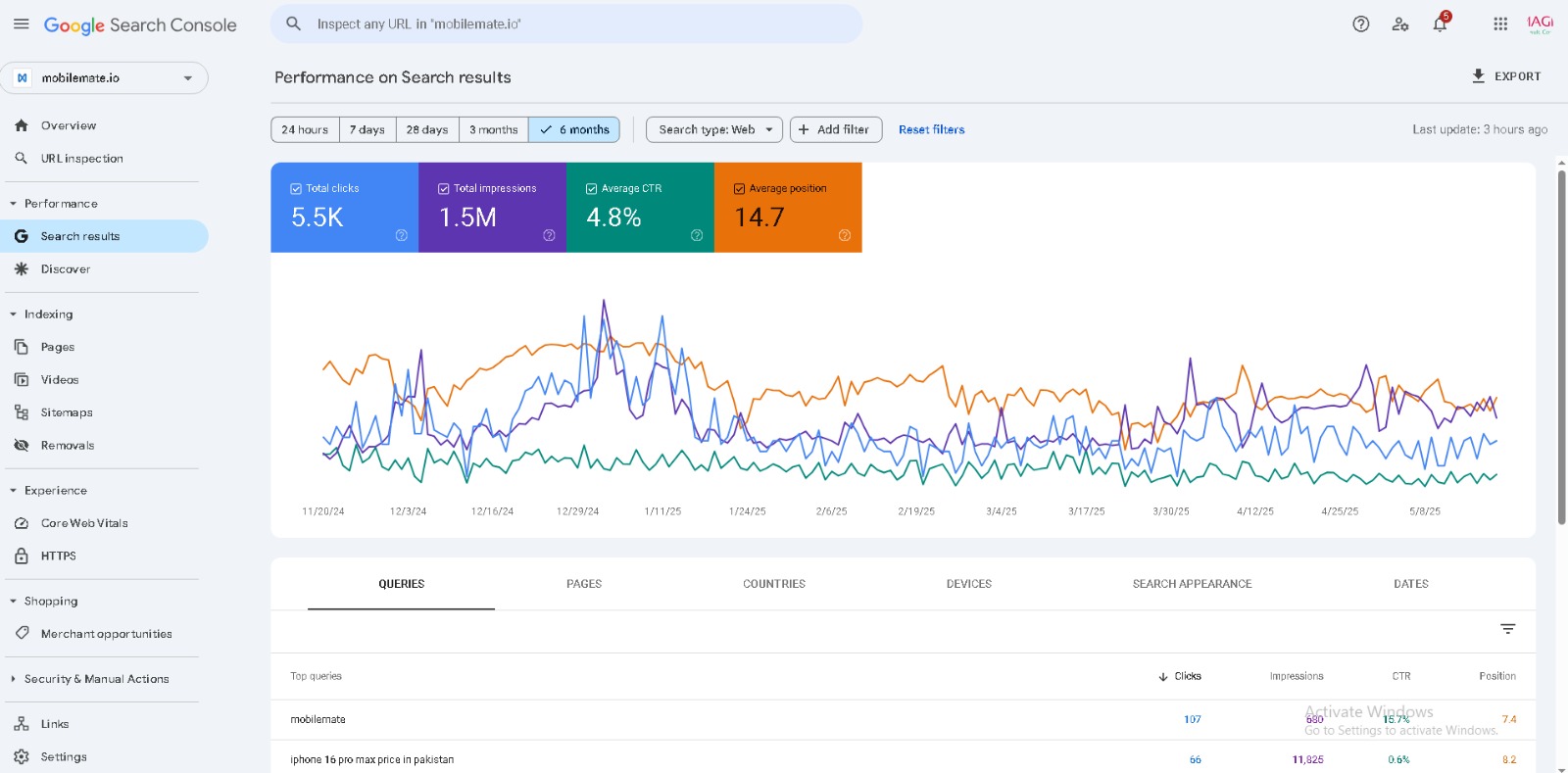The image size is (1568, 773).
Task: Switch to the QUERIES tab
Action: (x=402, y=584)
